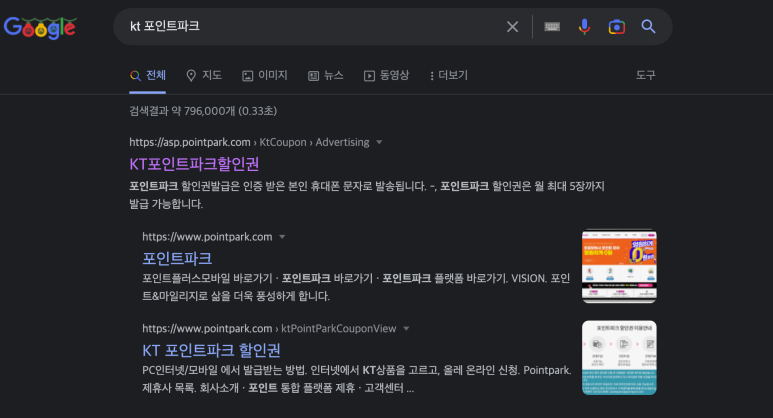This screenshot has height=418, width=773.
Task: Expand arrow next to ktPointParkCouponView URL
Action: tap(406, 328)
